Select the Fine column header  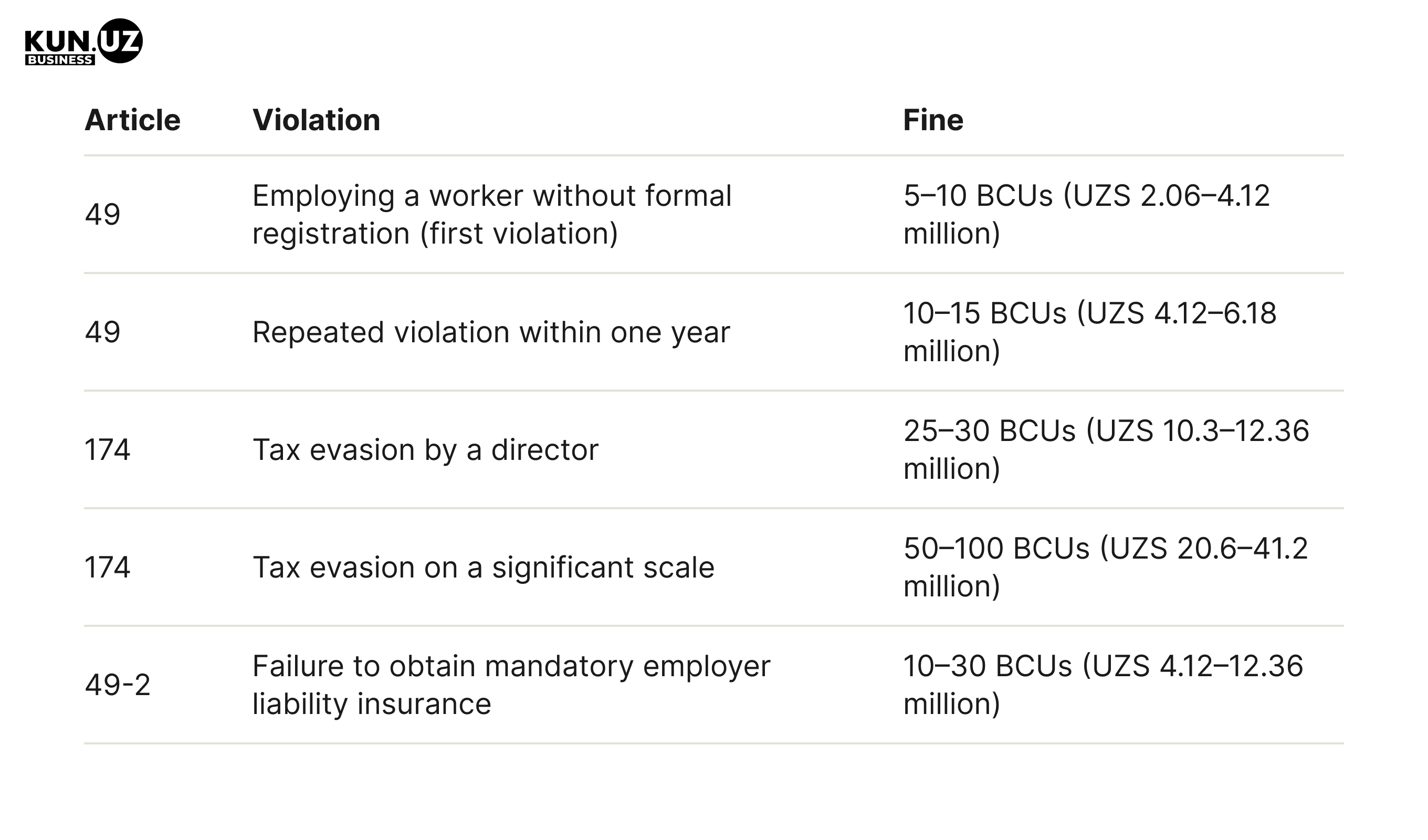tap(933, 120)
